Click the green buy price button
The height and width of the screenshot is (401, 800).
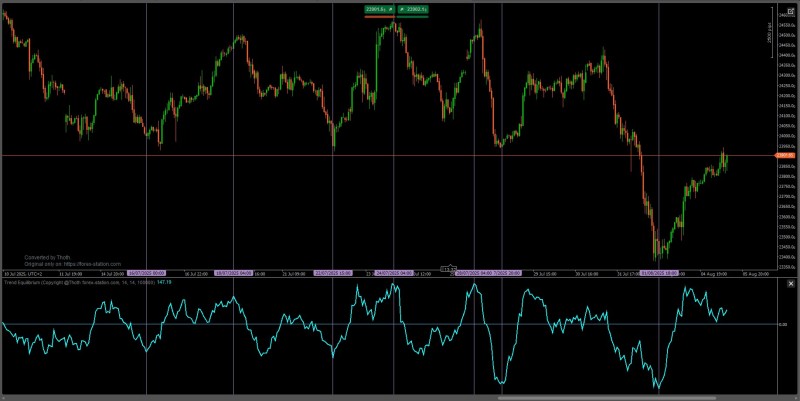tap(413, 10)
